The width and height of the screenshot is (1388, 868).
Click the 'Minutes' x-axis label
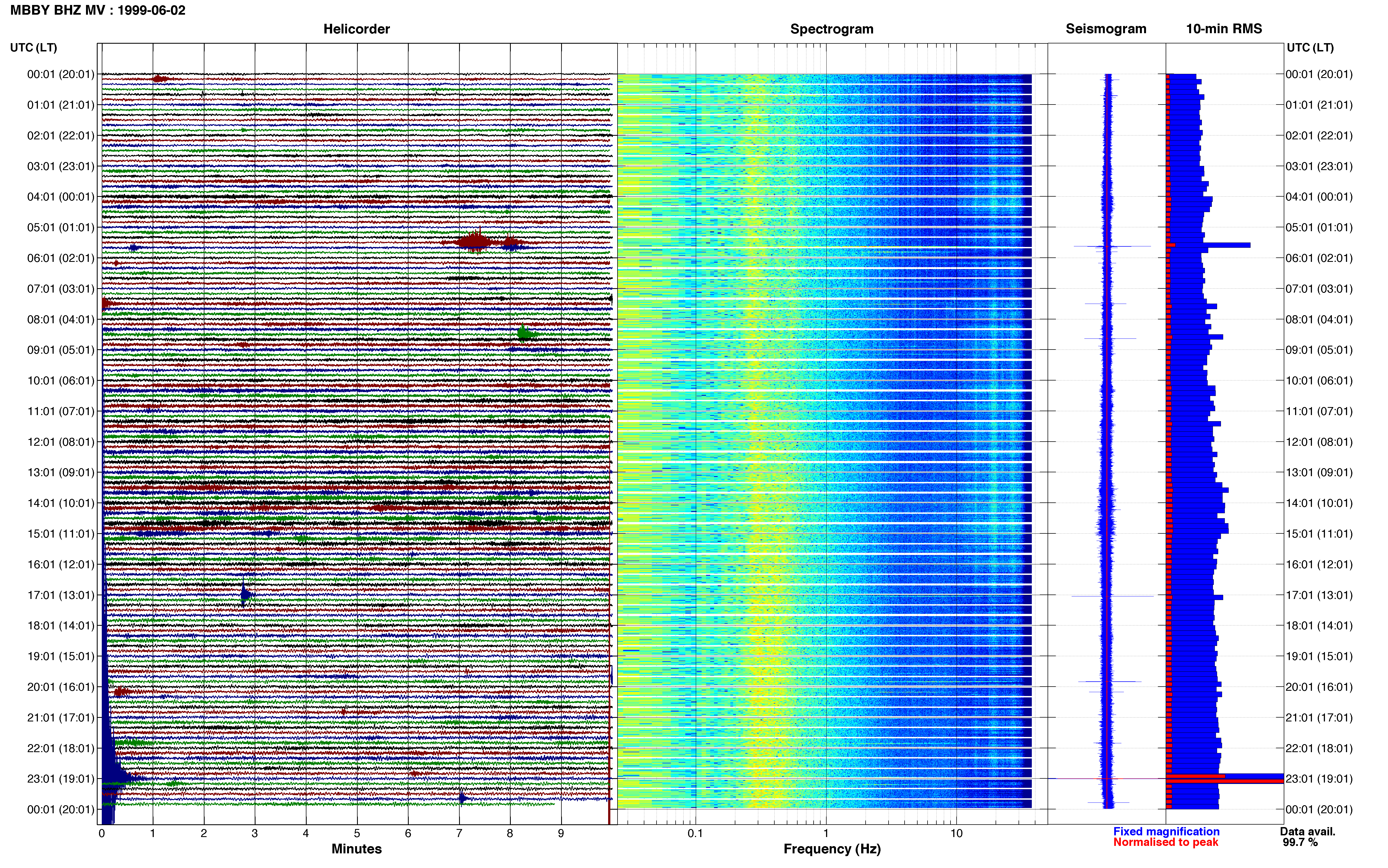coord(356,849)
